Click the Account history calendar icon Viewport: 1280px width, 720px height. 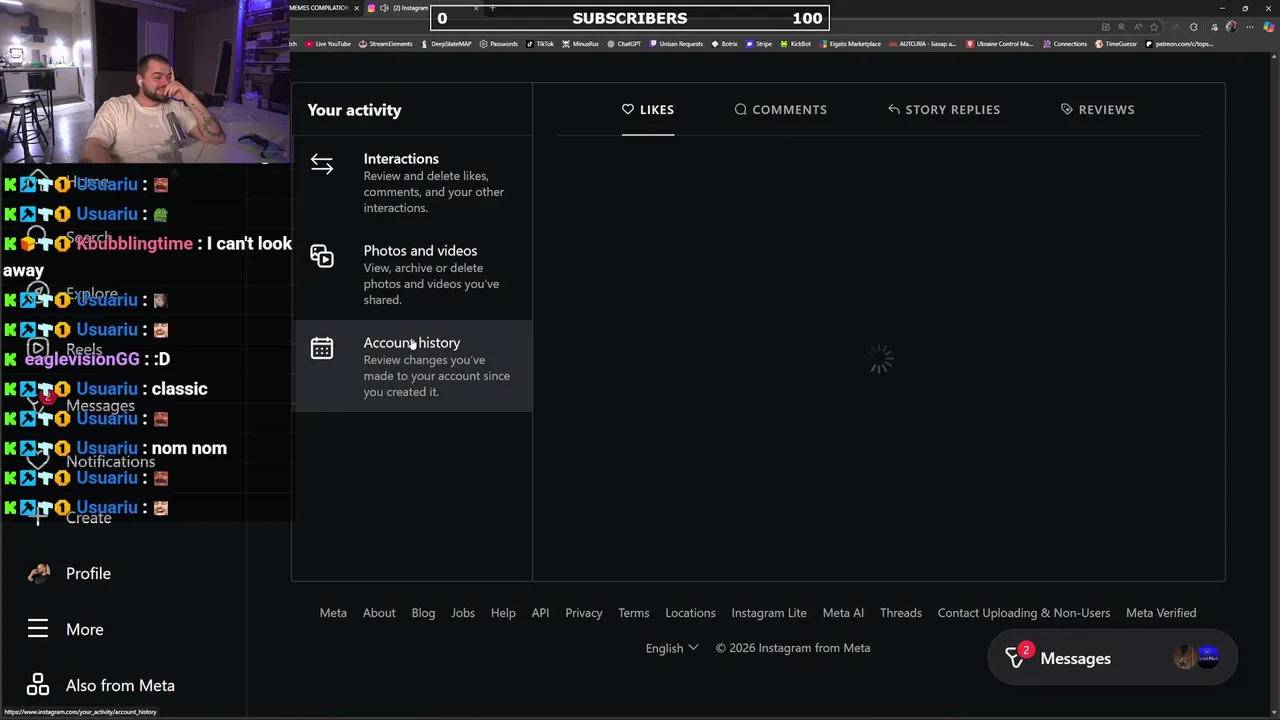pyautogui.click(x=321, y=348)
